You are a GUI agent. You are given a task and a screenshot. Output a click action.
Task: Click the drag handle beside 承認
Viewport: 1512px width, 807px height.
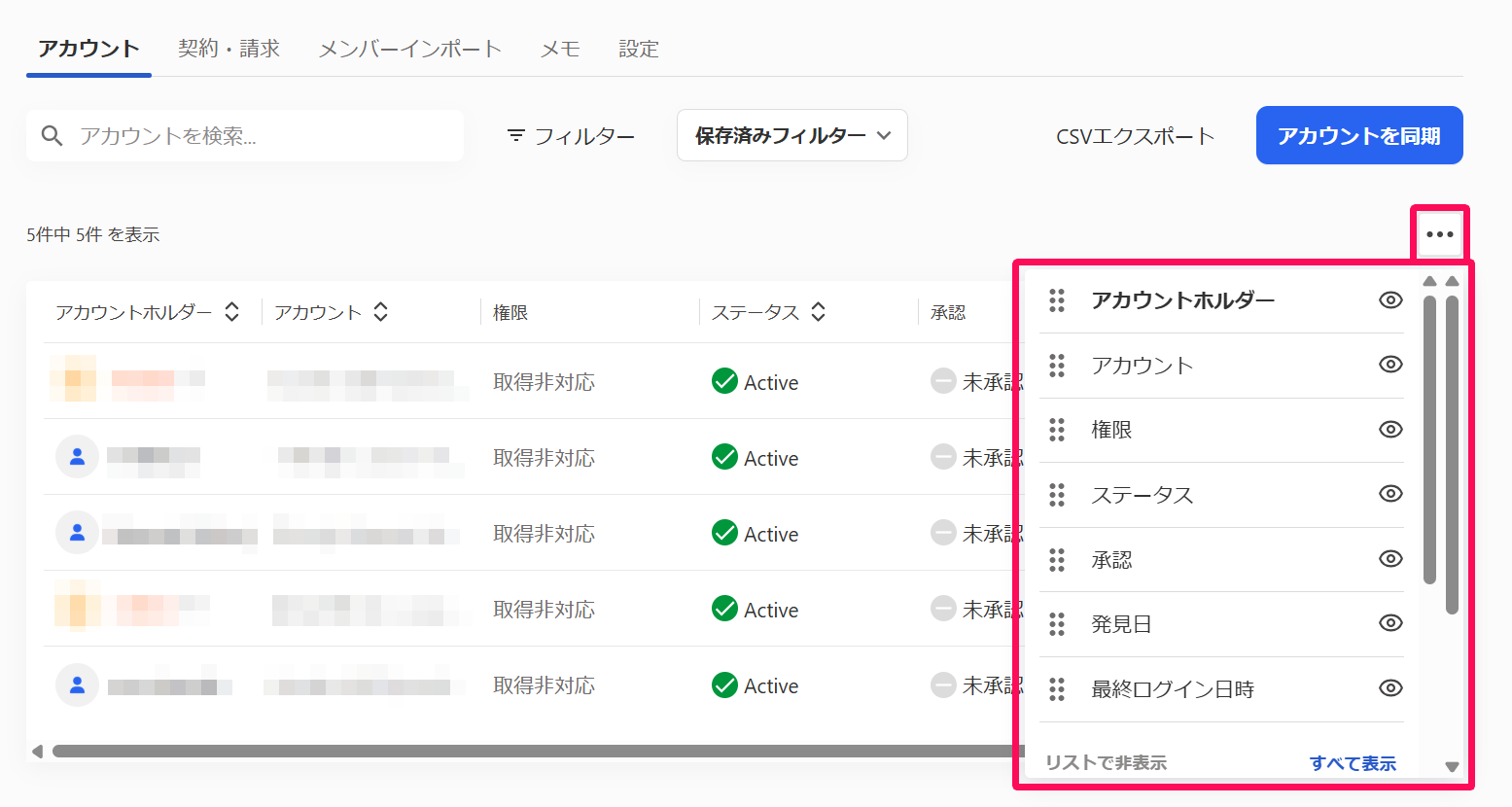click(x=1057, y=559)
